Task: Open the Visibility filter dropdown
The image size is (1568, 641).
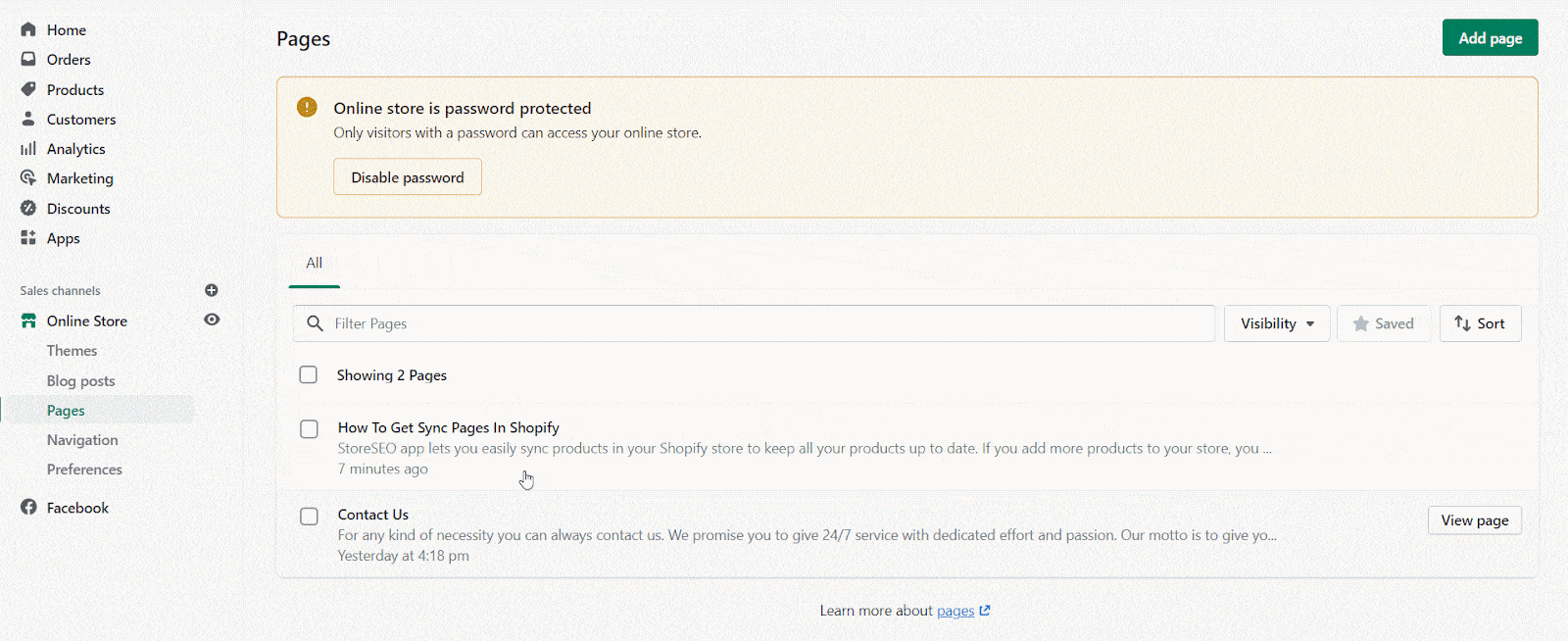Action: pos(1277,323)
